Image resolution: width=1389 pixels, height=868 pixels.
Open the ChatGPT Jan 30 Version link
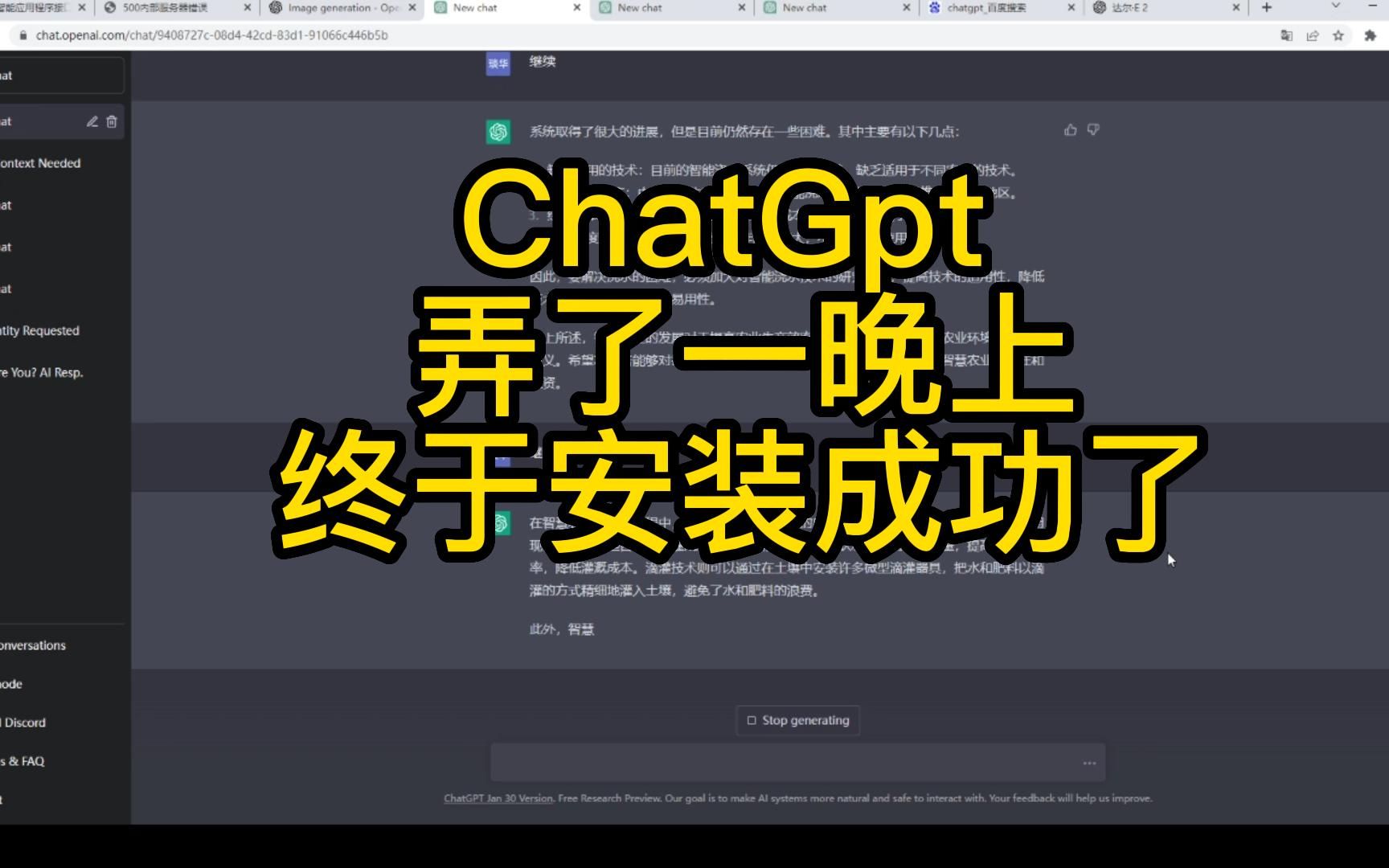coord(497,798)
